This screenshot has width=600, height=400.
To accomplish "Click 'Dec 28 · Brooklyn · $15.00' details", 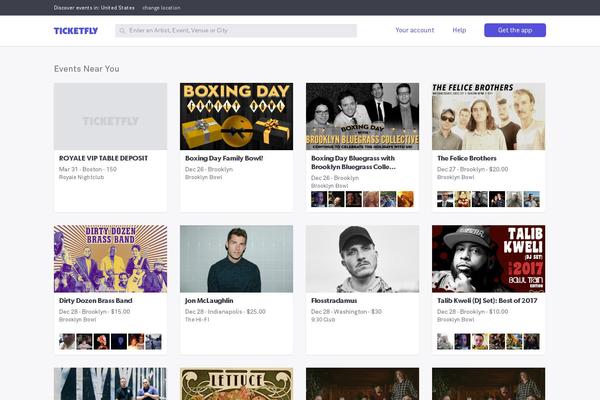I will (x=95, y=312).
